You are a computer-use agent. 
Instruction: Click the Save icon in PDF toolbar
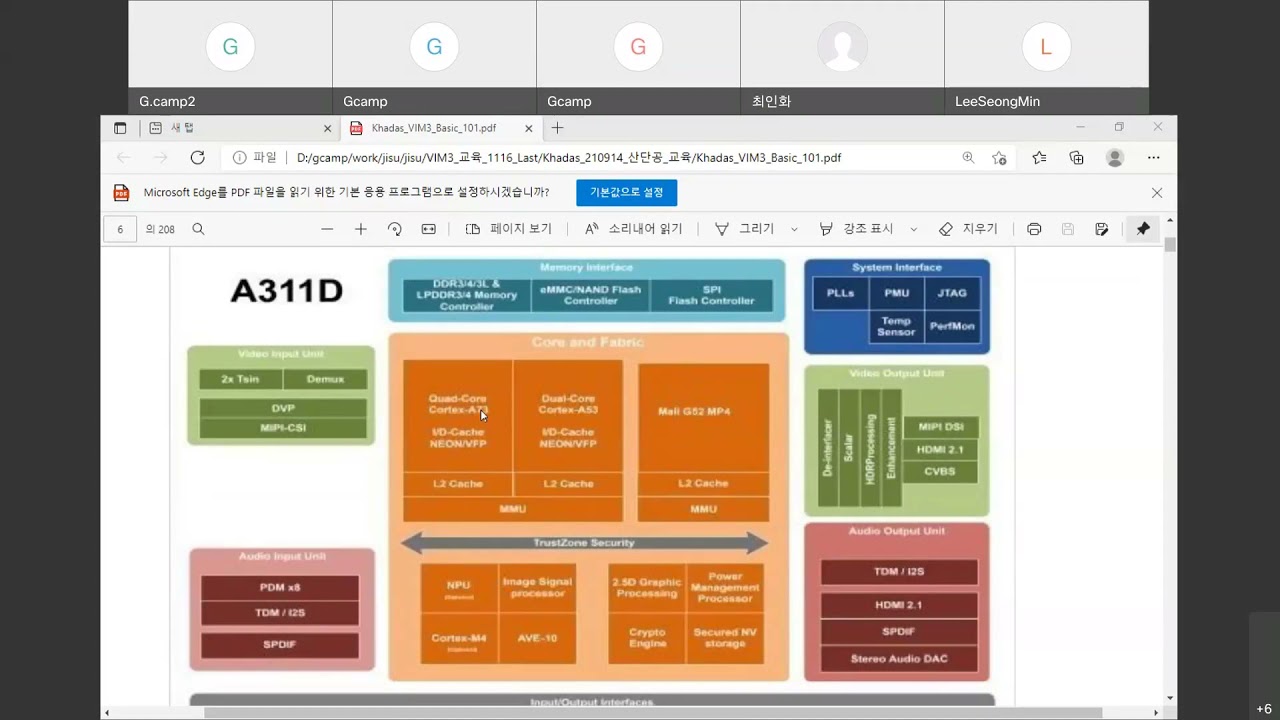coord(1068,229)
